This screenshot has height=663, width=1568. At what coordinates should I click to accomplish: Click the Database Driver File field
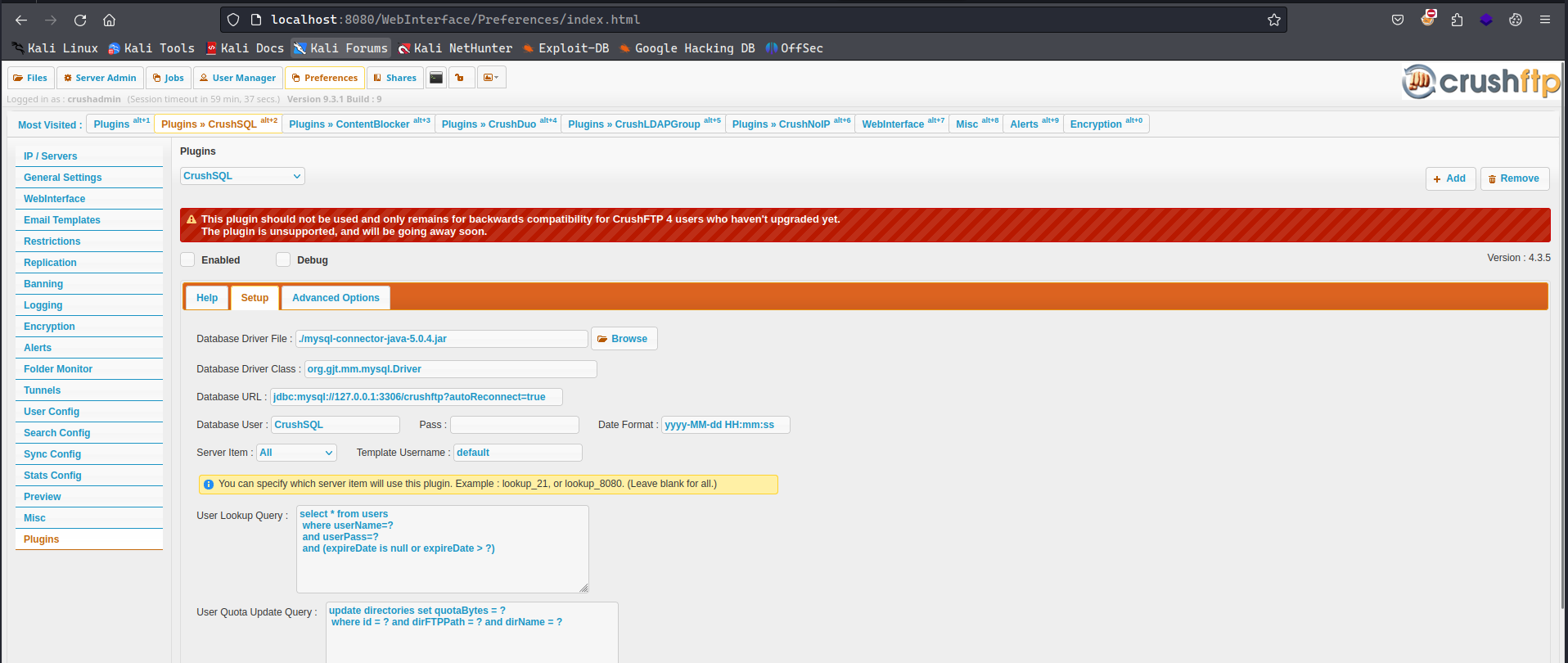point(441,339)
